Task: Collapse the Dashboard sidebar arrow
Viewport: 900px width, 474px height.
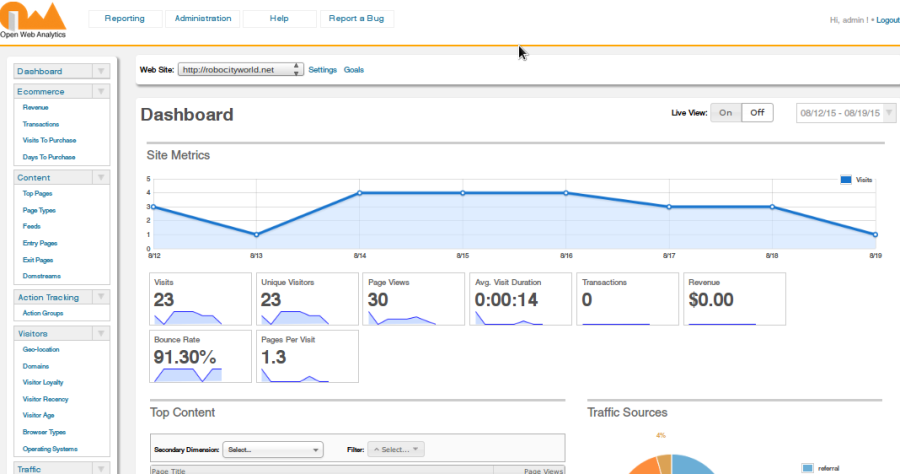Action: click(x=100, y=71)
